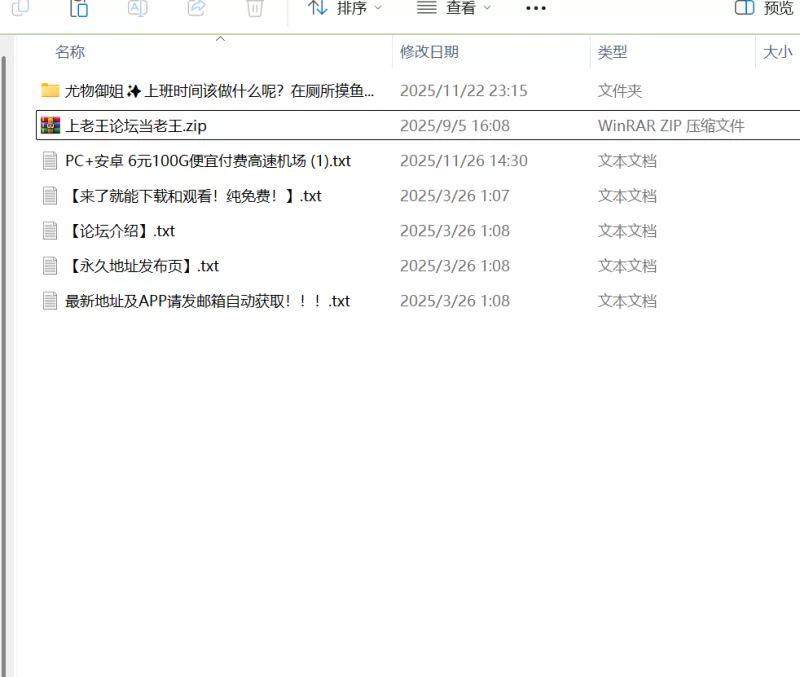The height and width of the screenshot is (677, 800).
Task: Open the 排序 sort dropdown
Action: pyautogui.click(x=344, y=8)
